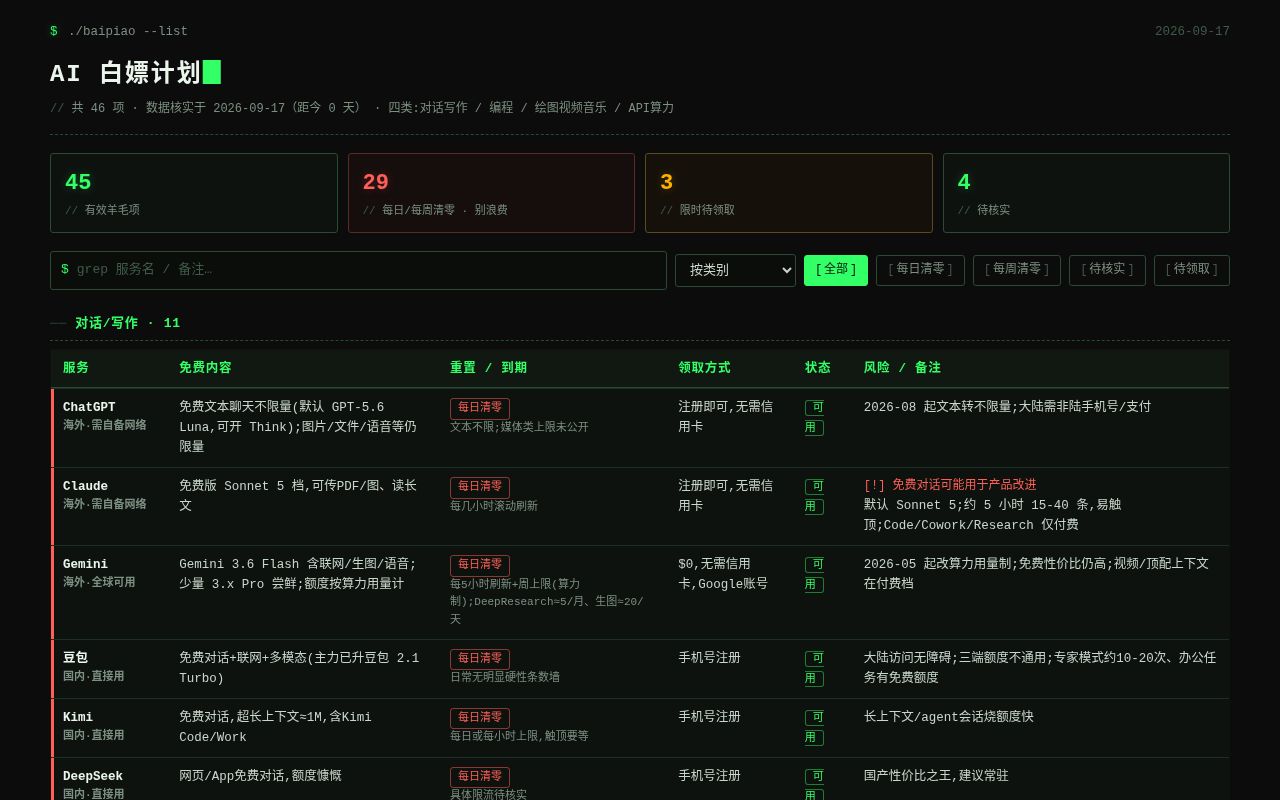Click the DeepSeek service name
1280x800 pixels.
click(93, 776)
